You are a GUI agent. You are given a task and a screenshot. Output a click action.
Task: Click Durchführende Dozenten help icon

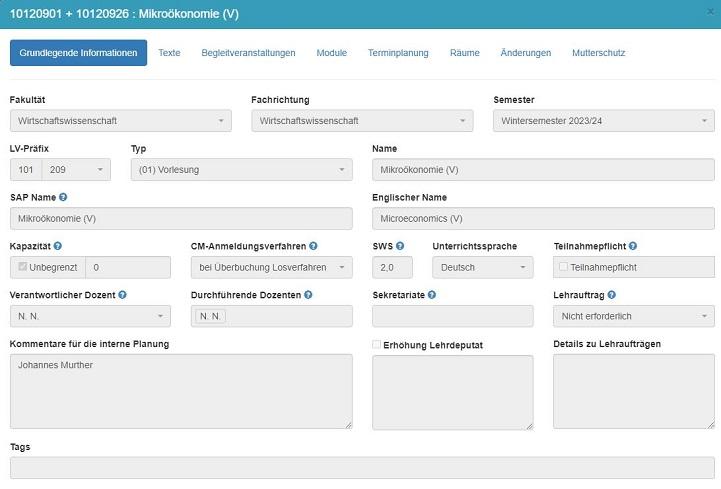click(308, 295)
